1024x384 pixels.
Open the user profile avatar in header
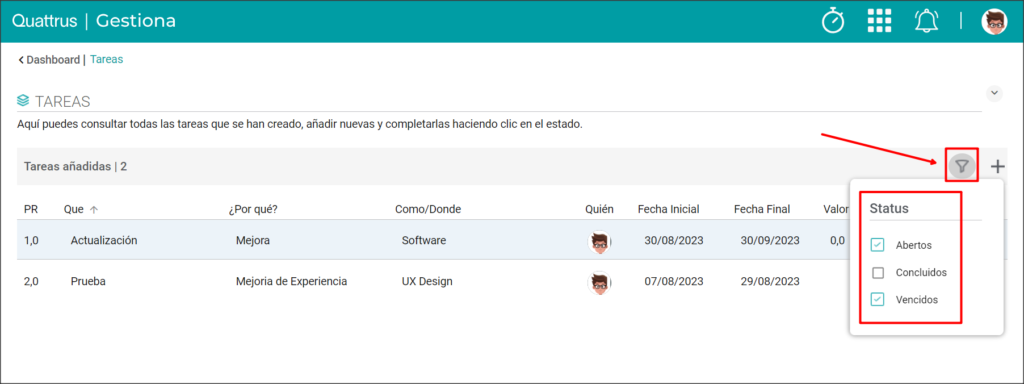[994, 22]
